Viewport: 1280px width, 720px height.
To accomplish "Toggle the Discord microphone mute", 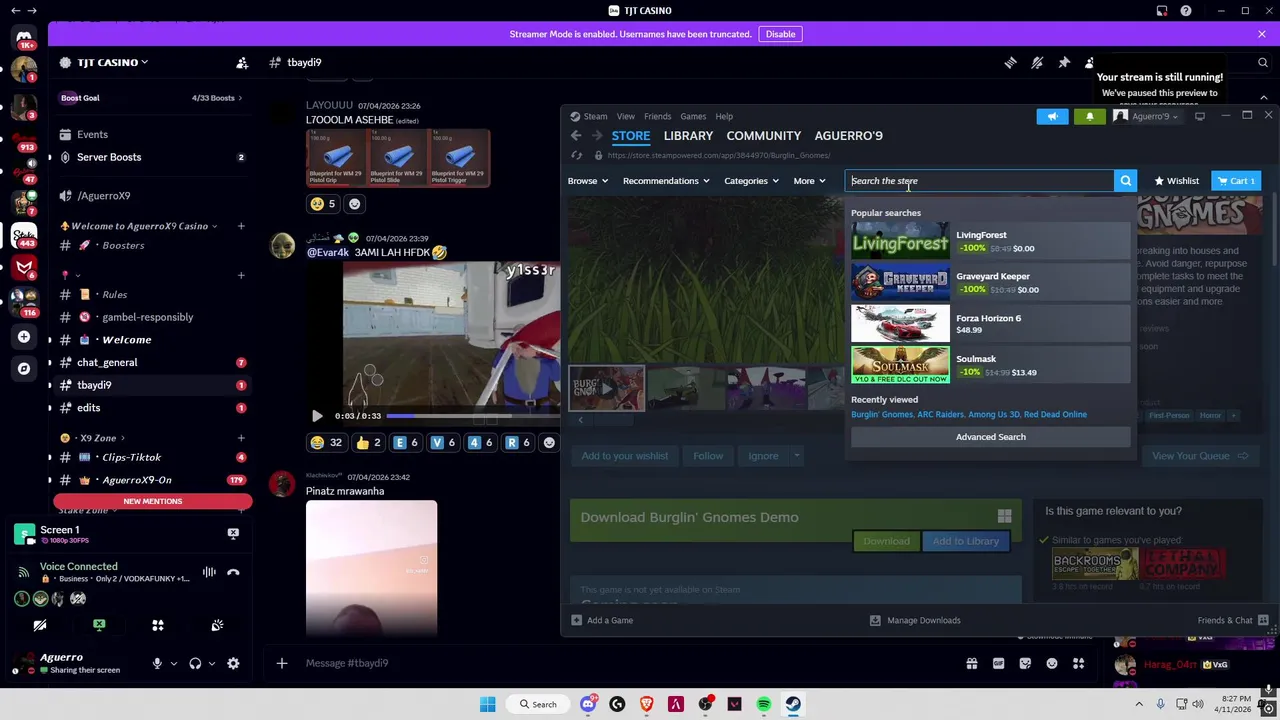I will tap(157, 663).
